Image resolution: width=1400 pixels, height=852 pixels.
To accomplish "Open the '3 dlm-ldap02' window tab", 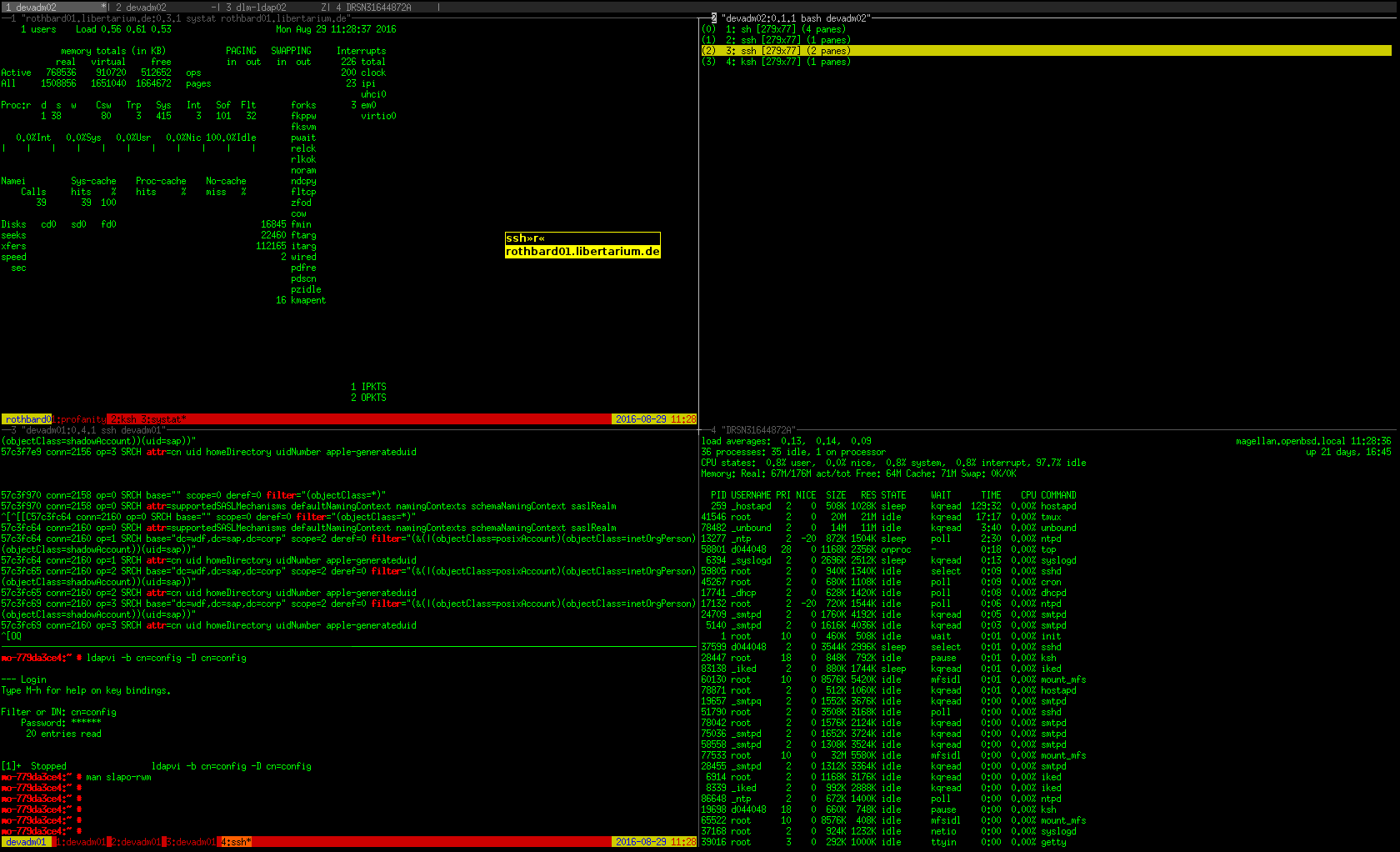I will (x=275, y=7).
